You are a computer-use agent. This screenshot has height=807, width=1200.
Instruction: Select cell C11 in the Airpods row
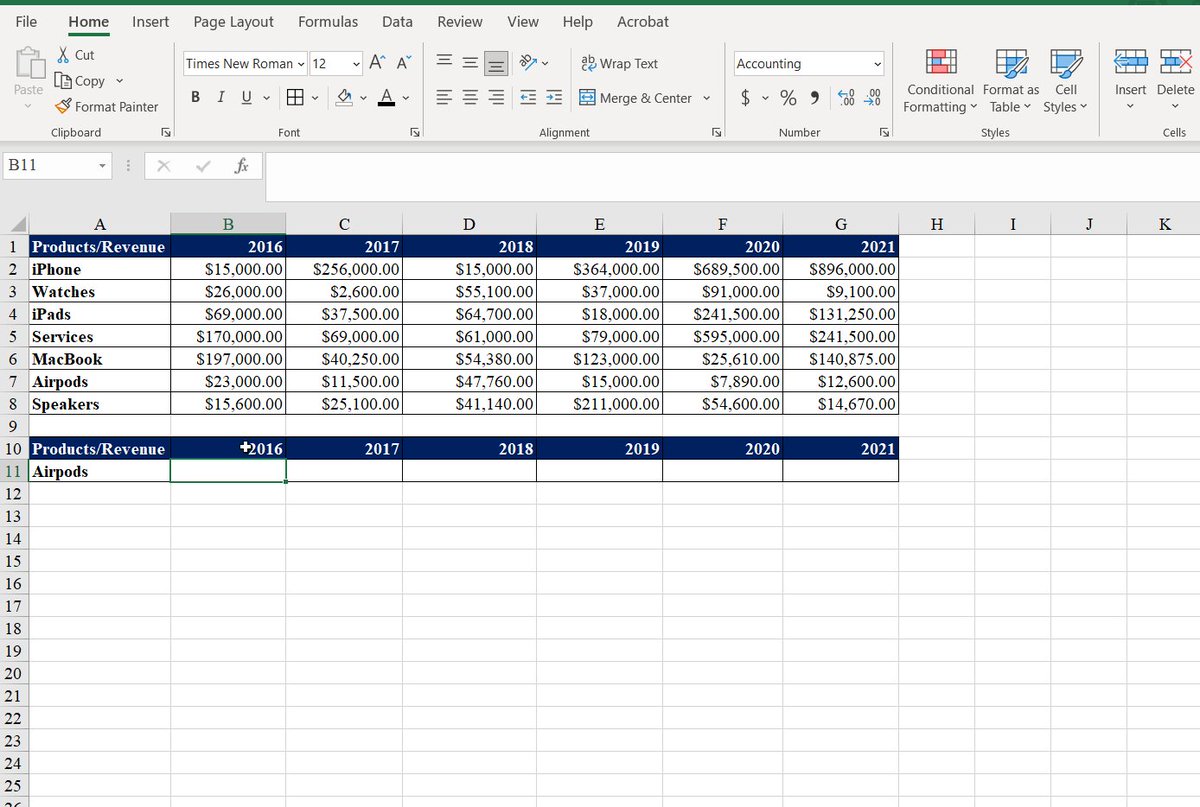(x=345, y=471)
